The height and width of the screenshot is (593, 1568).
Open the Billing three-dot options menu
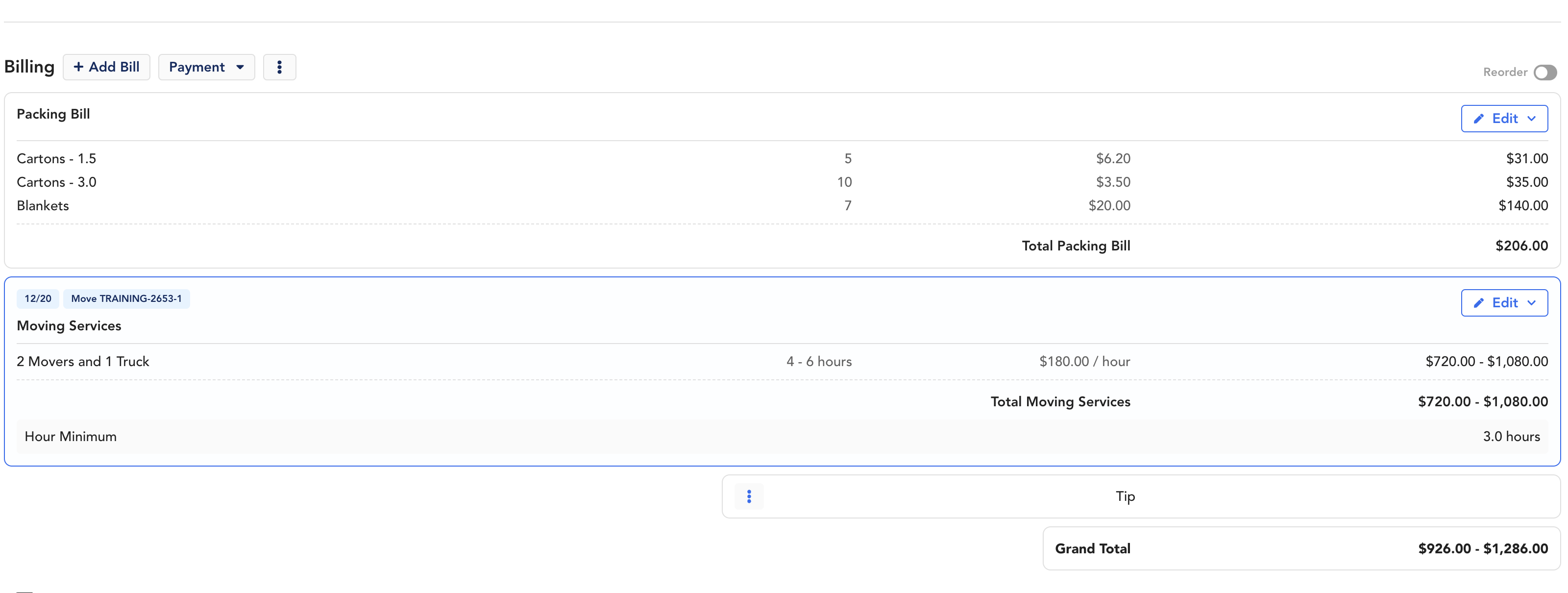(x=279, y=67)
